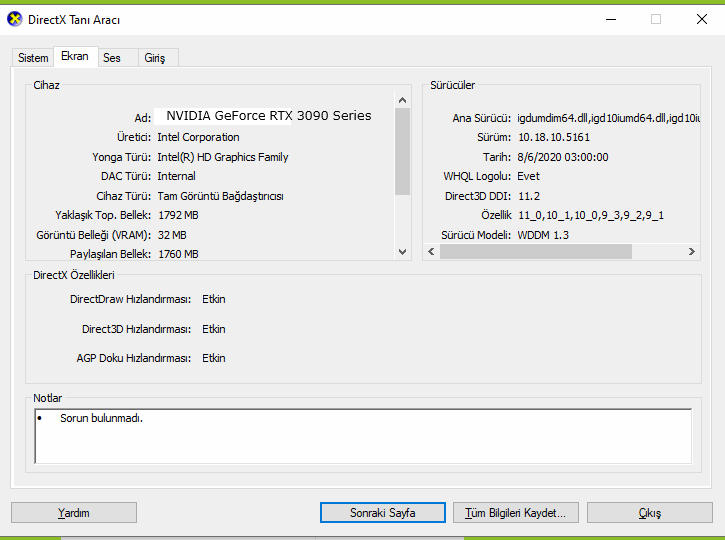Viewport: 725px width, 540px height.
Task: Click Cihaz panel scroll up arrow
Action: tap(402, 100)
